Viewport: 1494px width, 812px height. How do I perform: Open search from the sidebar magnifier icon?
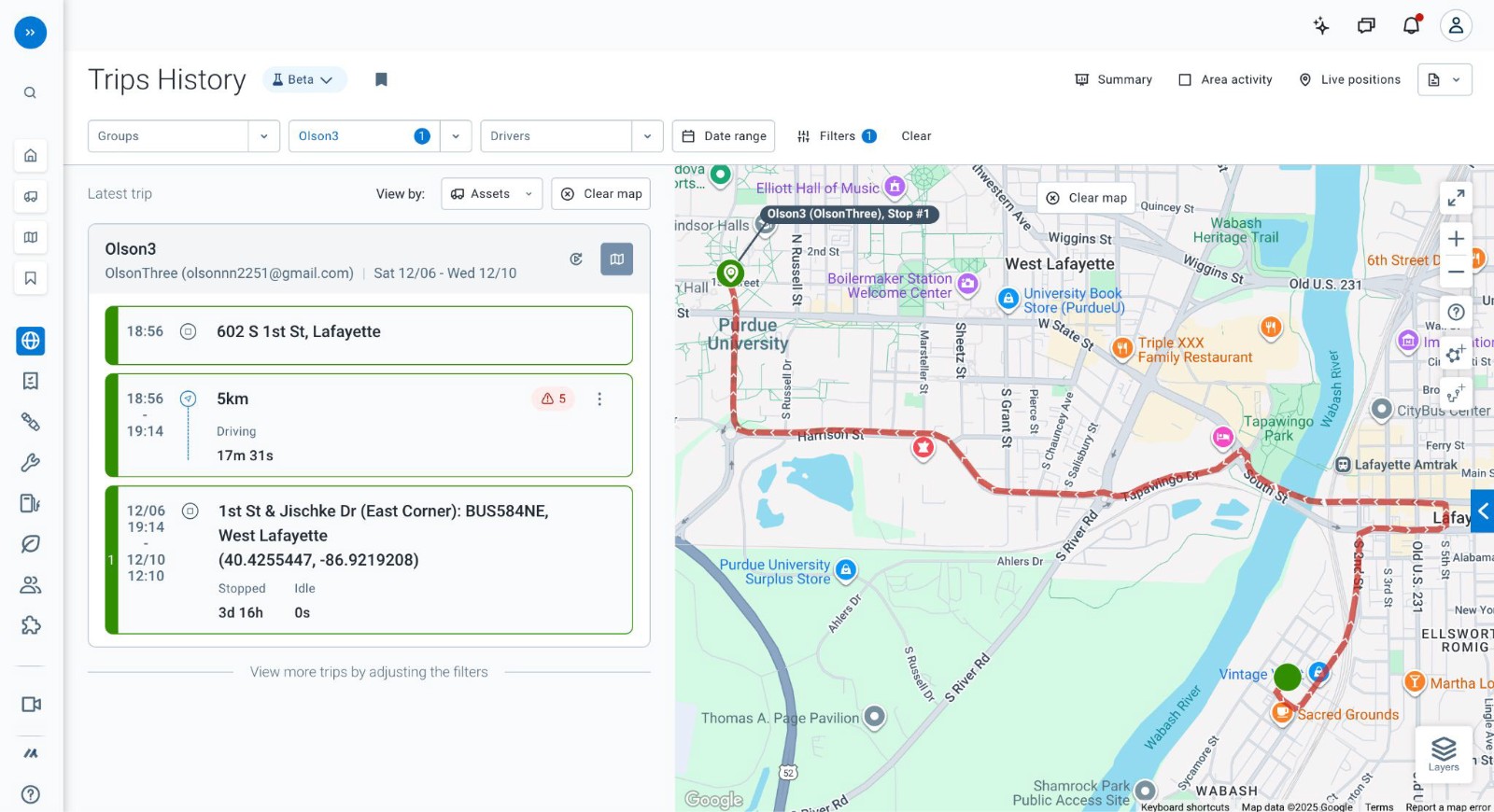tap(30, 92)
